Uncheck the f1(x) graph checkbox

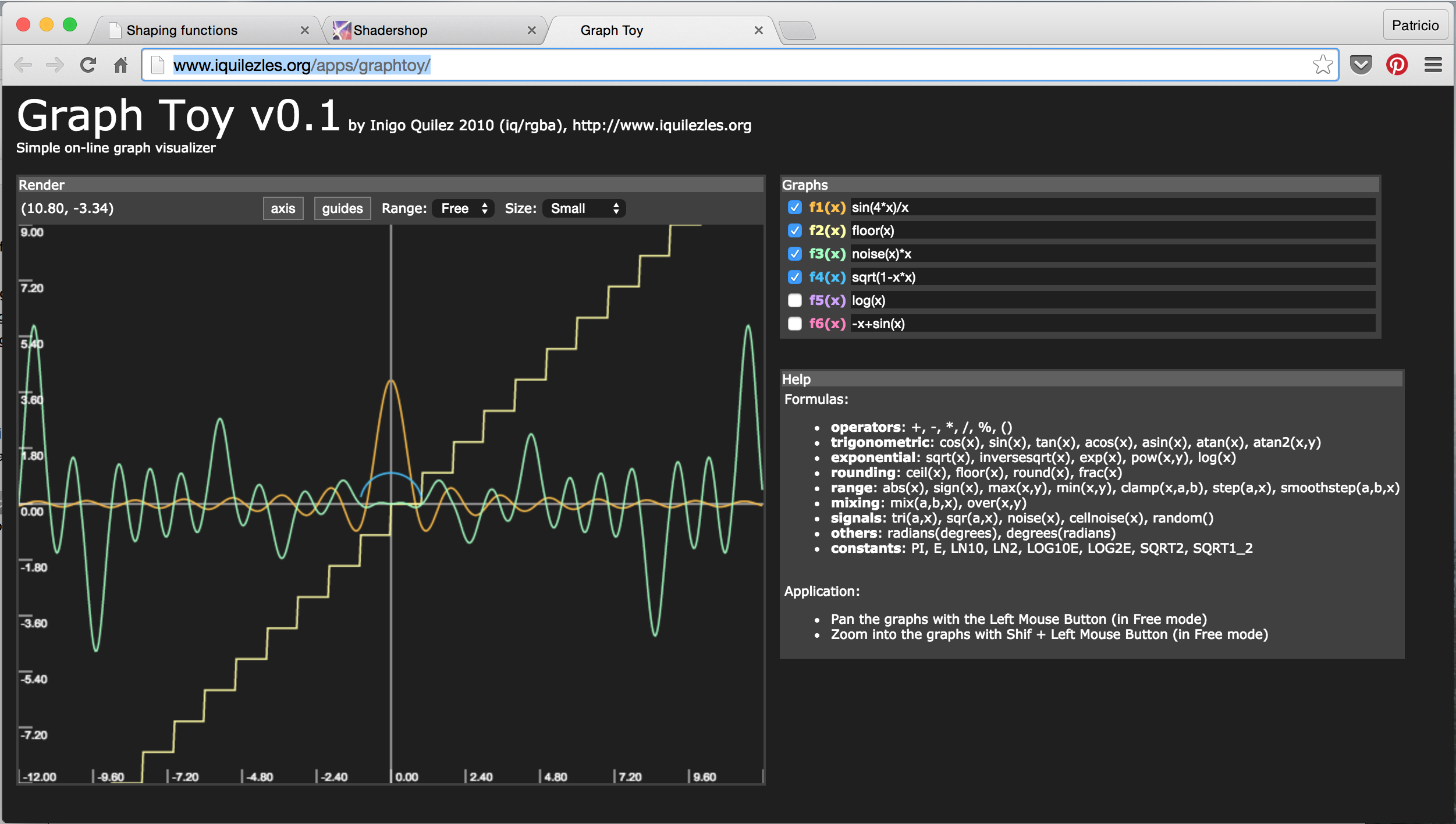pos(794,207)
